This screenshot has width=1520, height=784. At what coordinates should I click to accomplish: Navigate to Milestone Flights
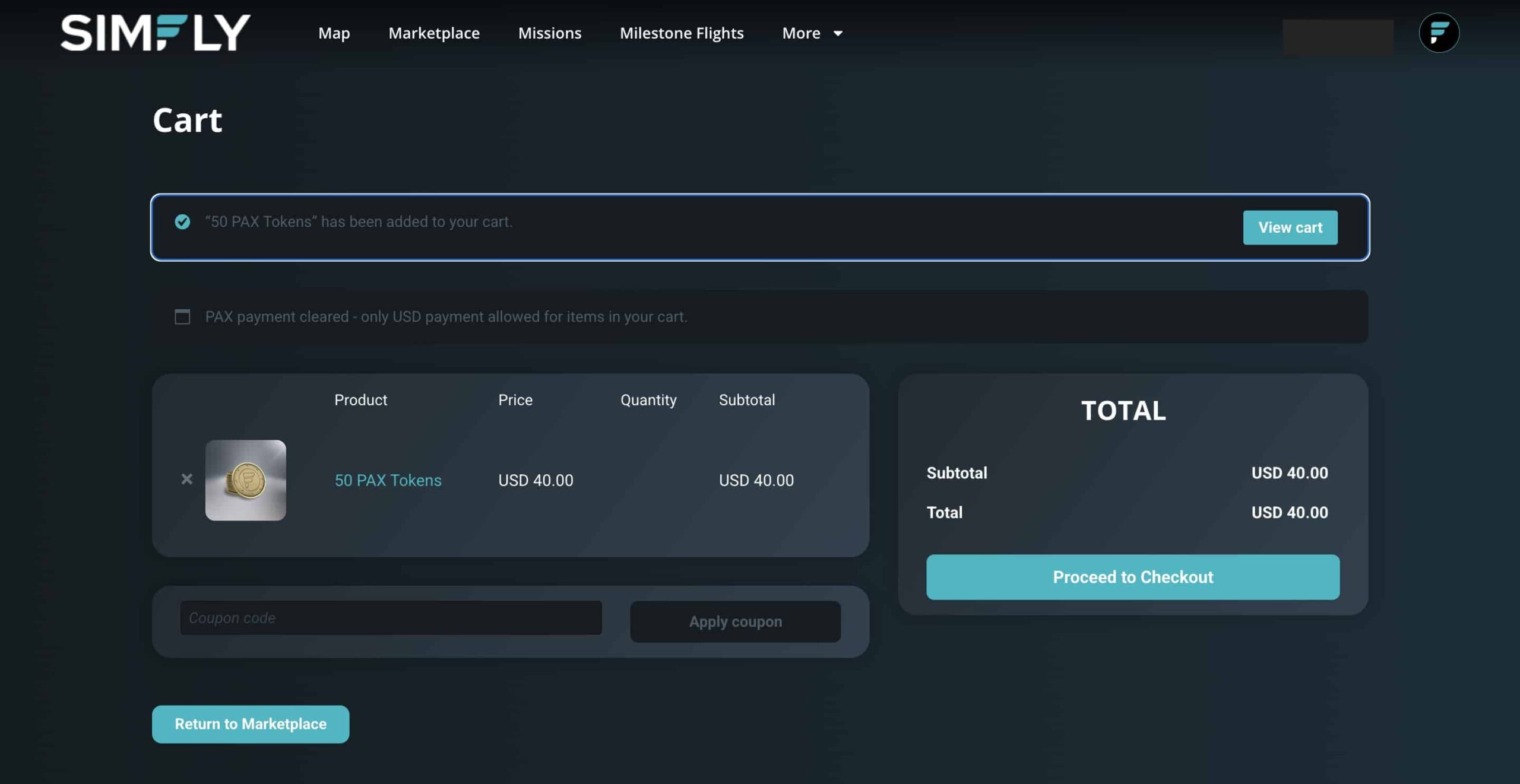pyautogui.click(x=681, y=33)
